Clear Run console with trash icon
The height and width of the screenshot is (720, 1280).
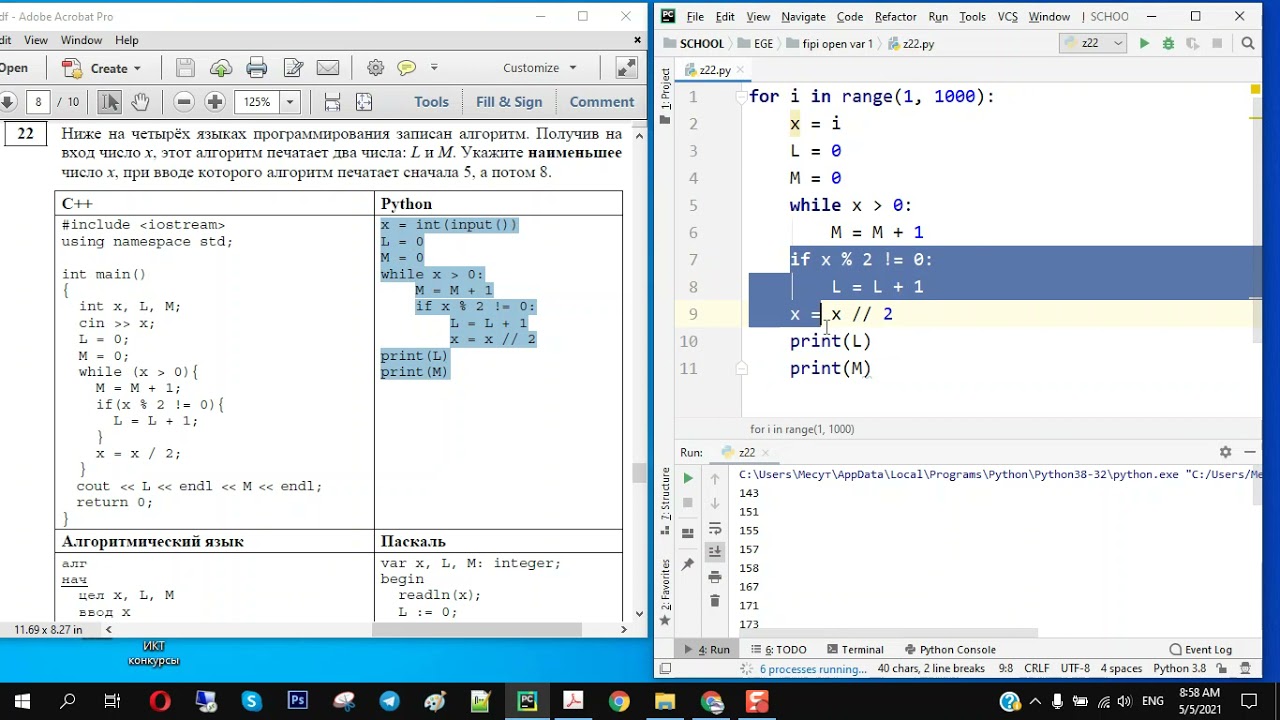tap(715, 600)
